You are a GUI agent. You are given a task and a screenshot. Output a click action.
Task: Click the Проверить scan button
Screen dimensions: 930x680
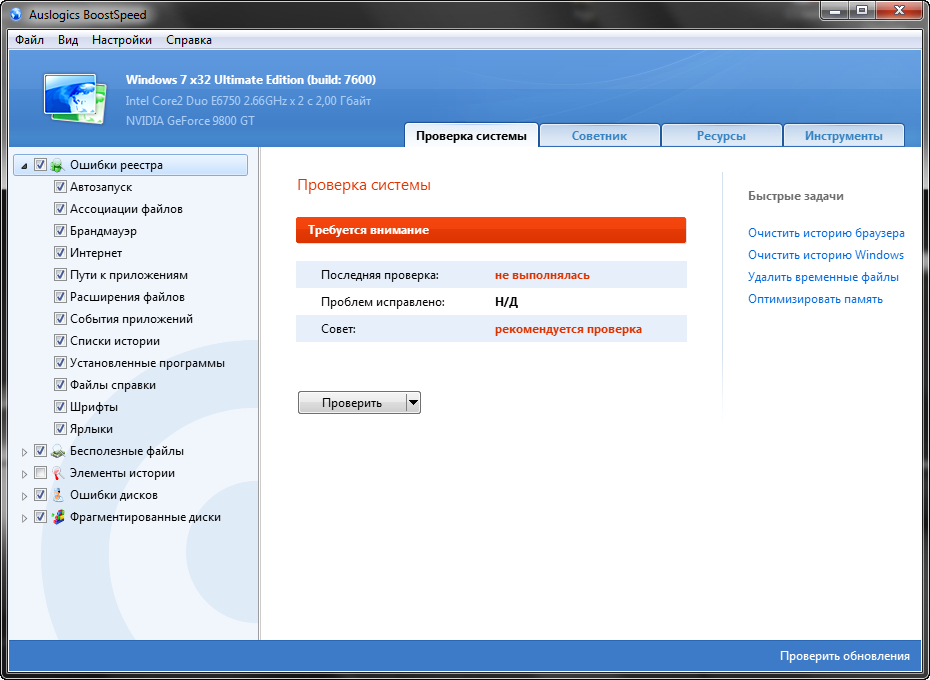(x=352, y=403)
